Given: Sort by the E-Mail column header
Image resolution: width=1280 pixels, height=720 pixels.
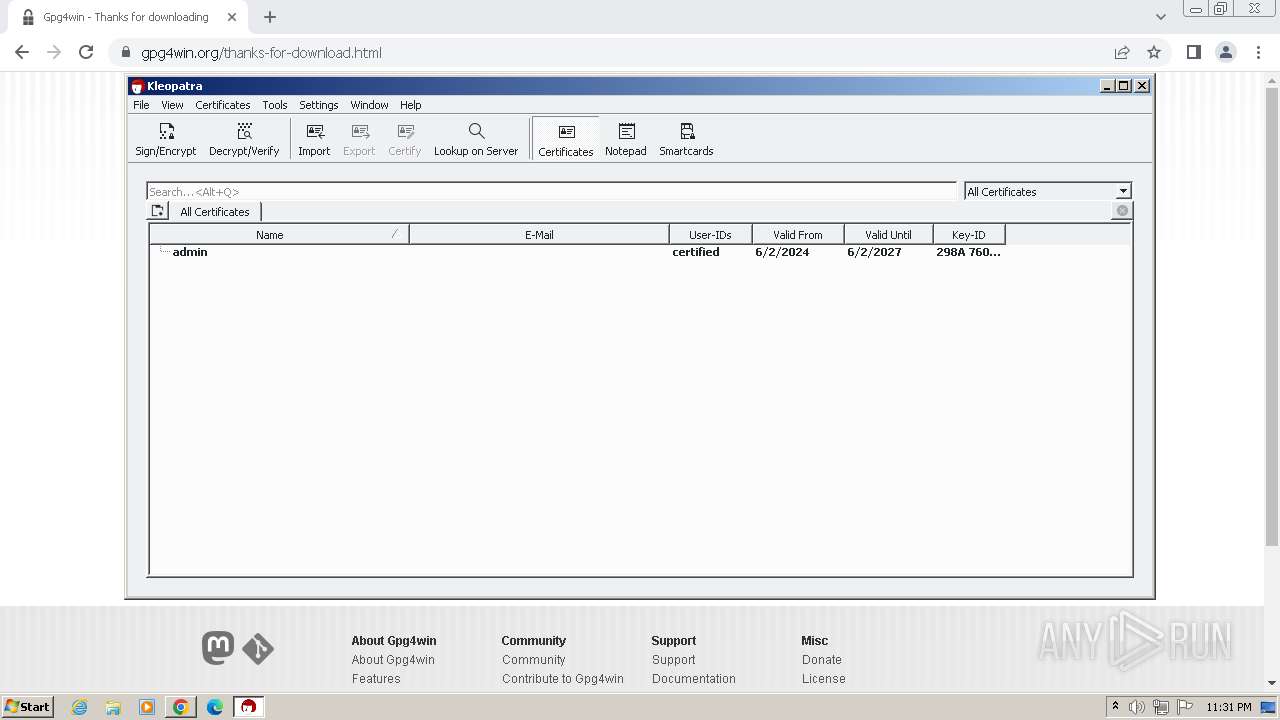Looking at the screenshot, I should 539,235.
